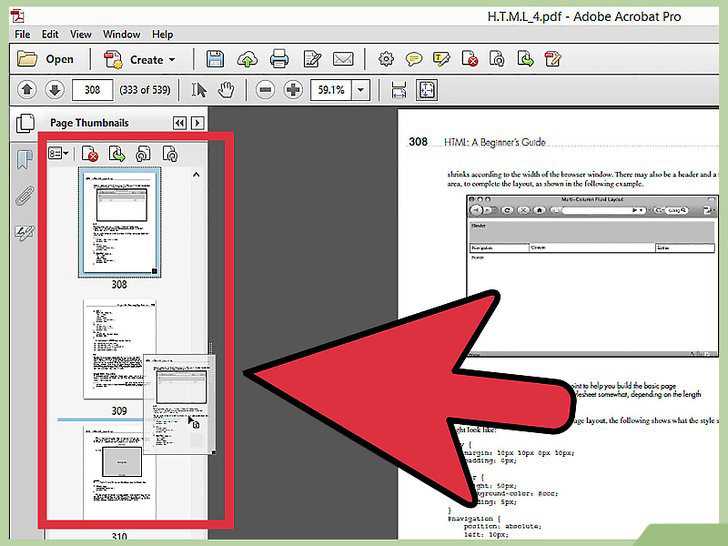Click the page count text (333 of 539)
Screen dimensions: 728x546
[145, 90]
